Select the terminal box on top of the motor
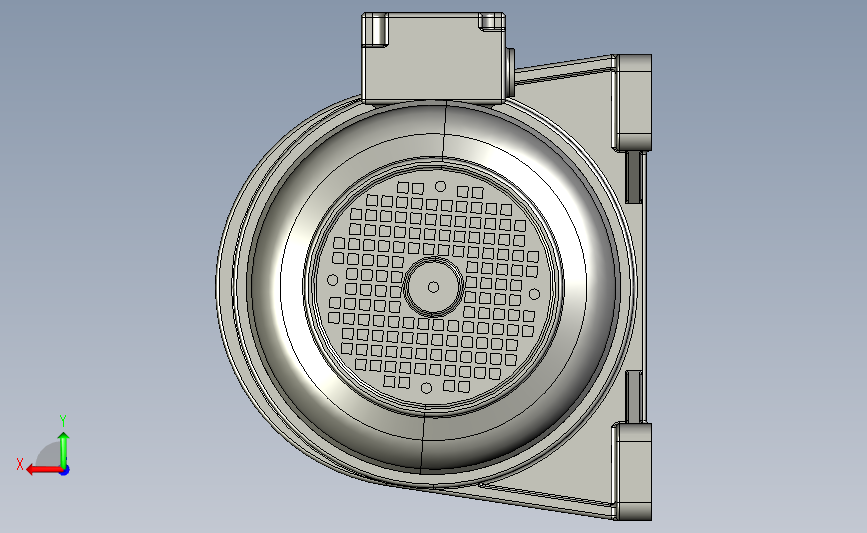 point(433,58)
